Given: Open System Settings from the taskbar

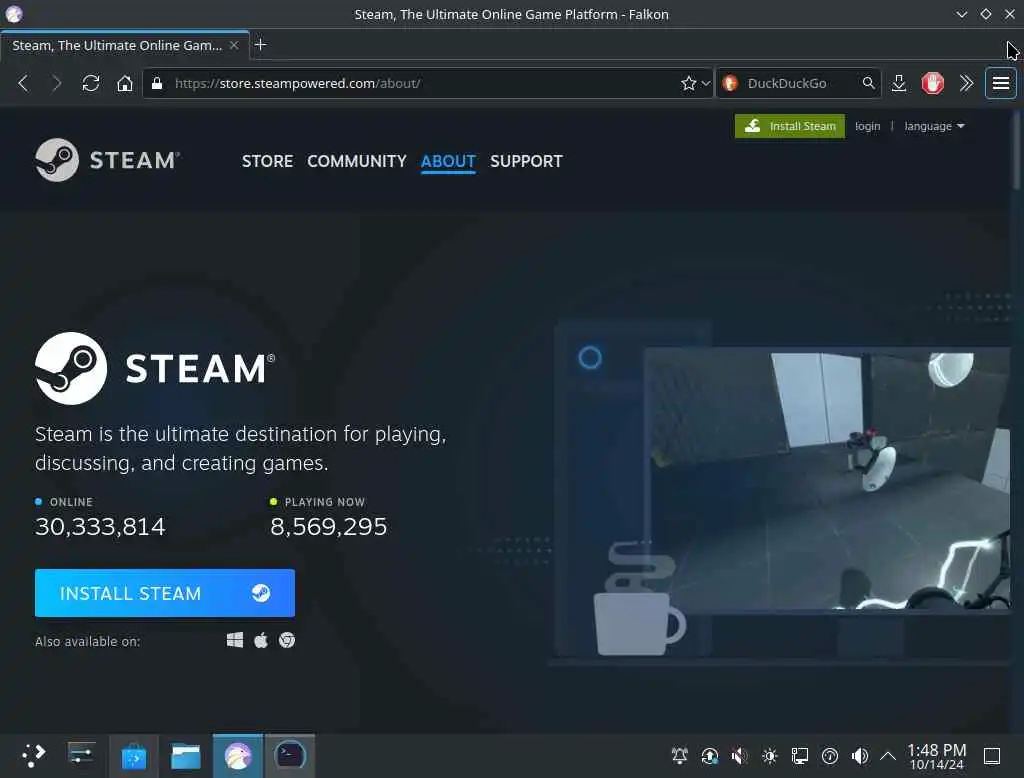Looking at the screenshot, I should pos(81,756).
